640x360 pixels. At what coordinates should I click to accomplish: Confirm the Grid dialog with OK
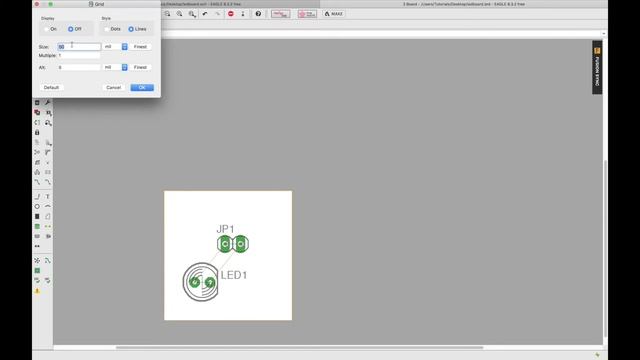(x=142, y=87)
